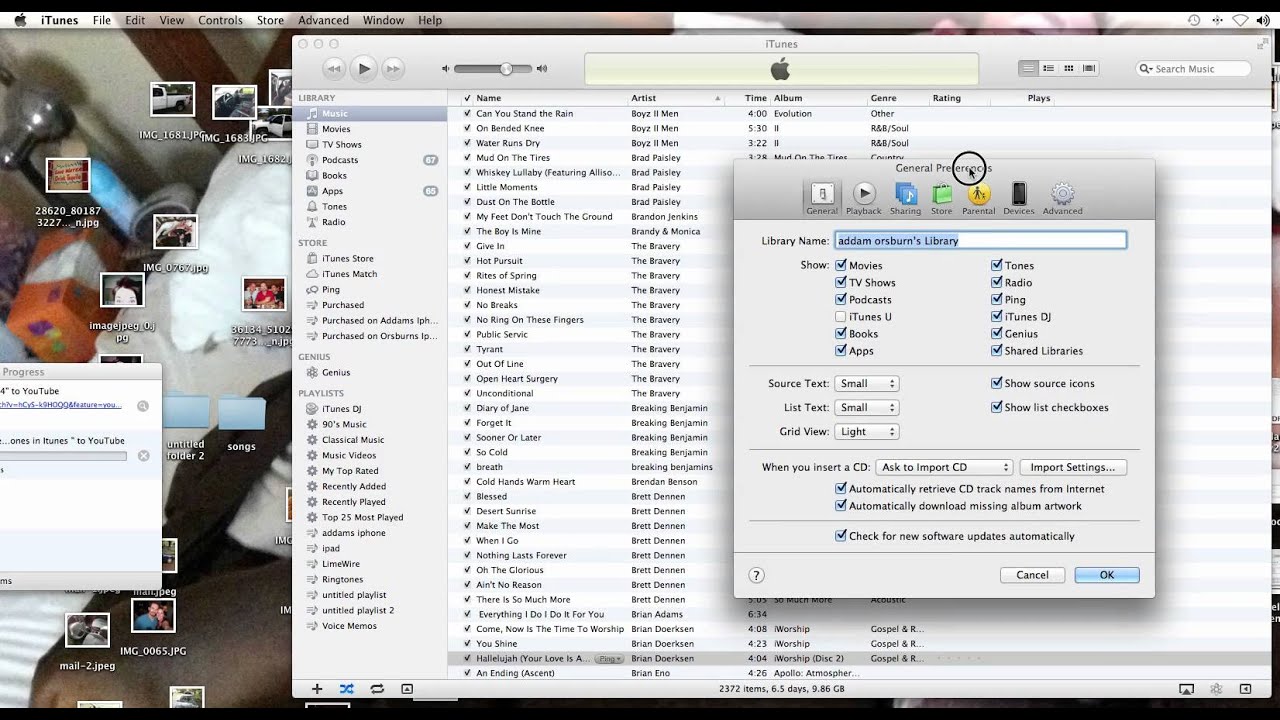The height and width of the screenshot is (720, 1280).
Task: Open search magnifier options dropdown
Action: (x=1146, y=69)
